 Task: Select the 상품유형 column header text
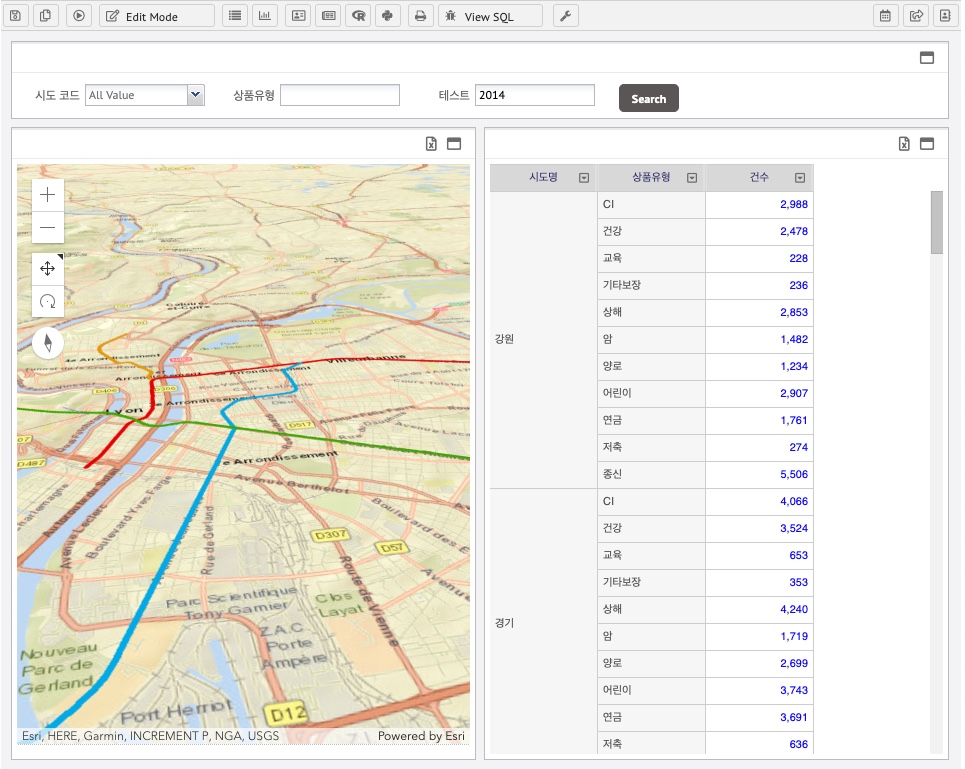coord(651,177)
